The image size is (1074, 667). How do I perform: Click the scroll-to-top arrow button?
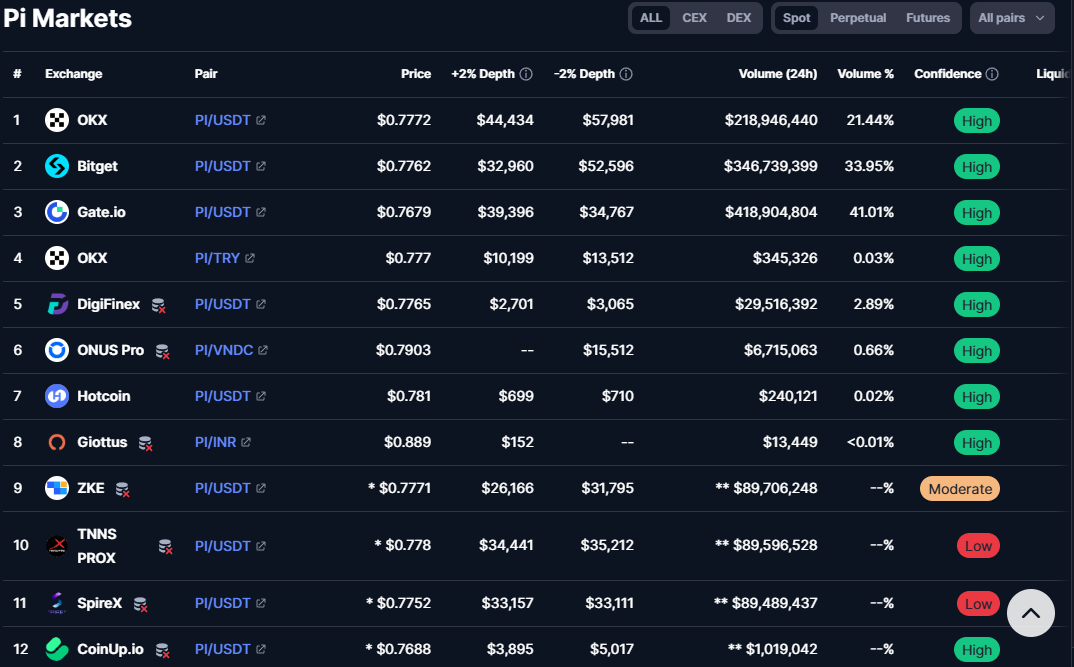(x=1030, y=613)
